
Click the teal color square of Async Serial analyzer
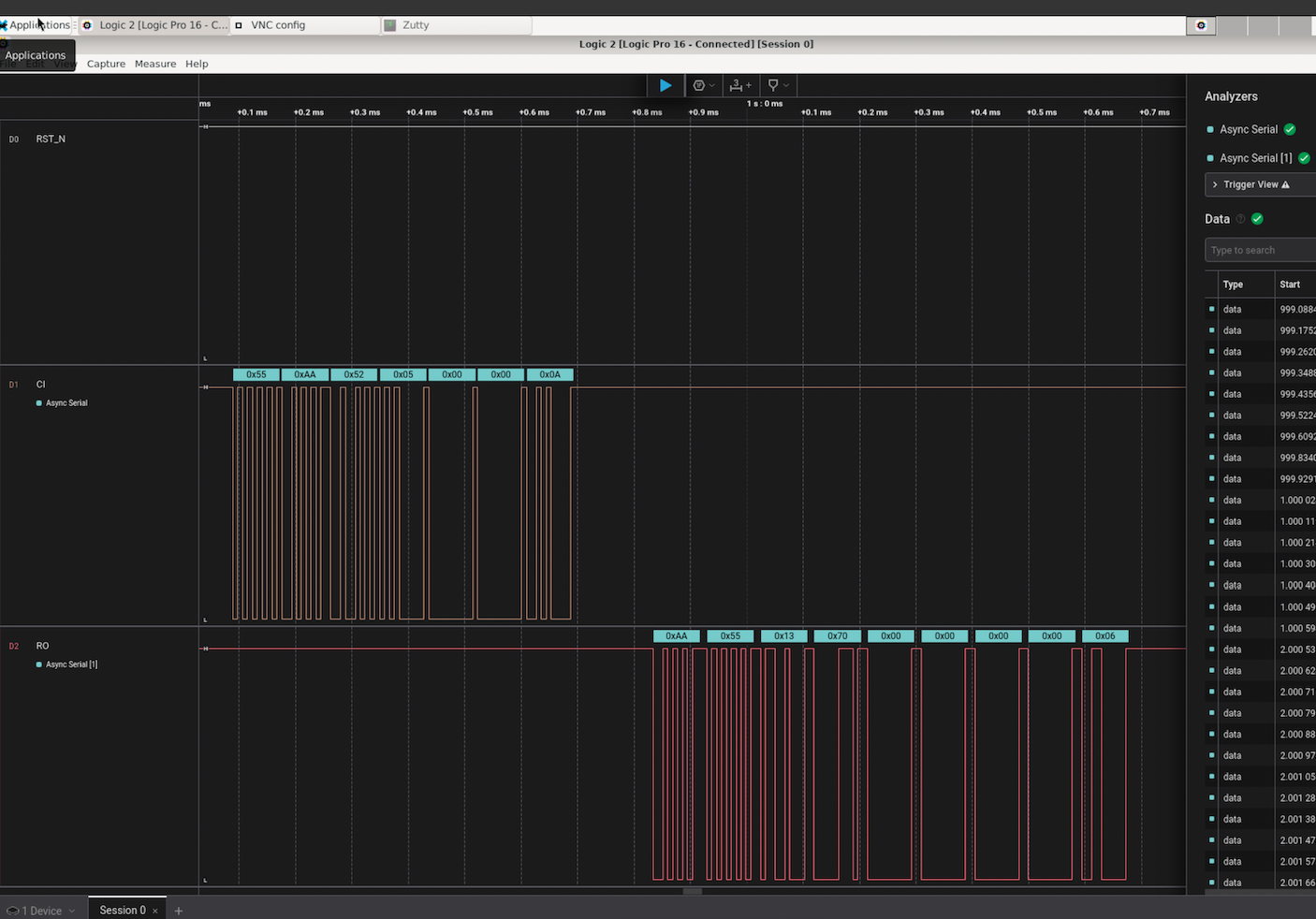pyautogui.click(x=1210, y=129)
